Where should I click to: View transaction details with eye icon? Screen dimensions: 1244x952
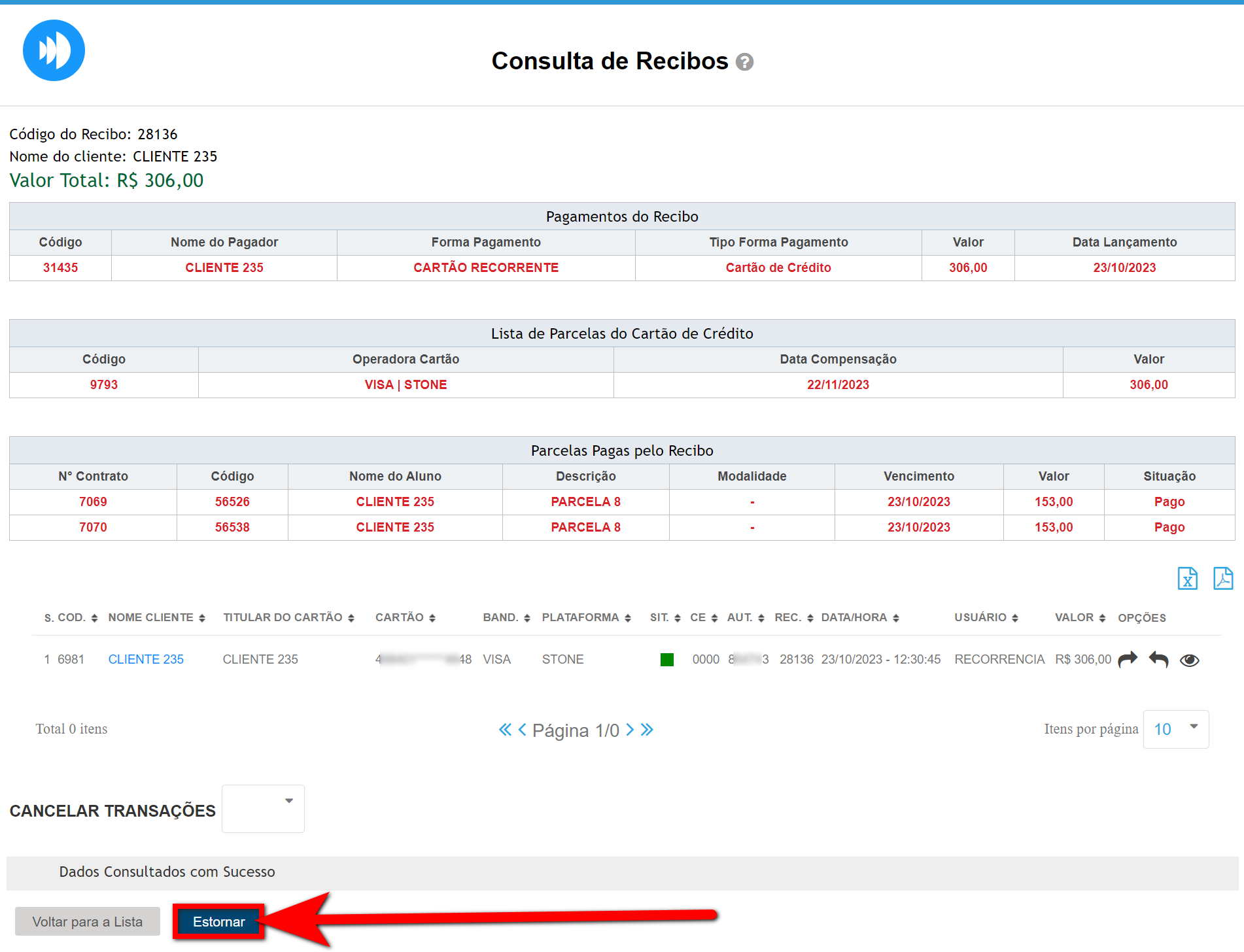(1189, 660)
